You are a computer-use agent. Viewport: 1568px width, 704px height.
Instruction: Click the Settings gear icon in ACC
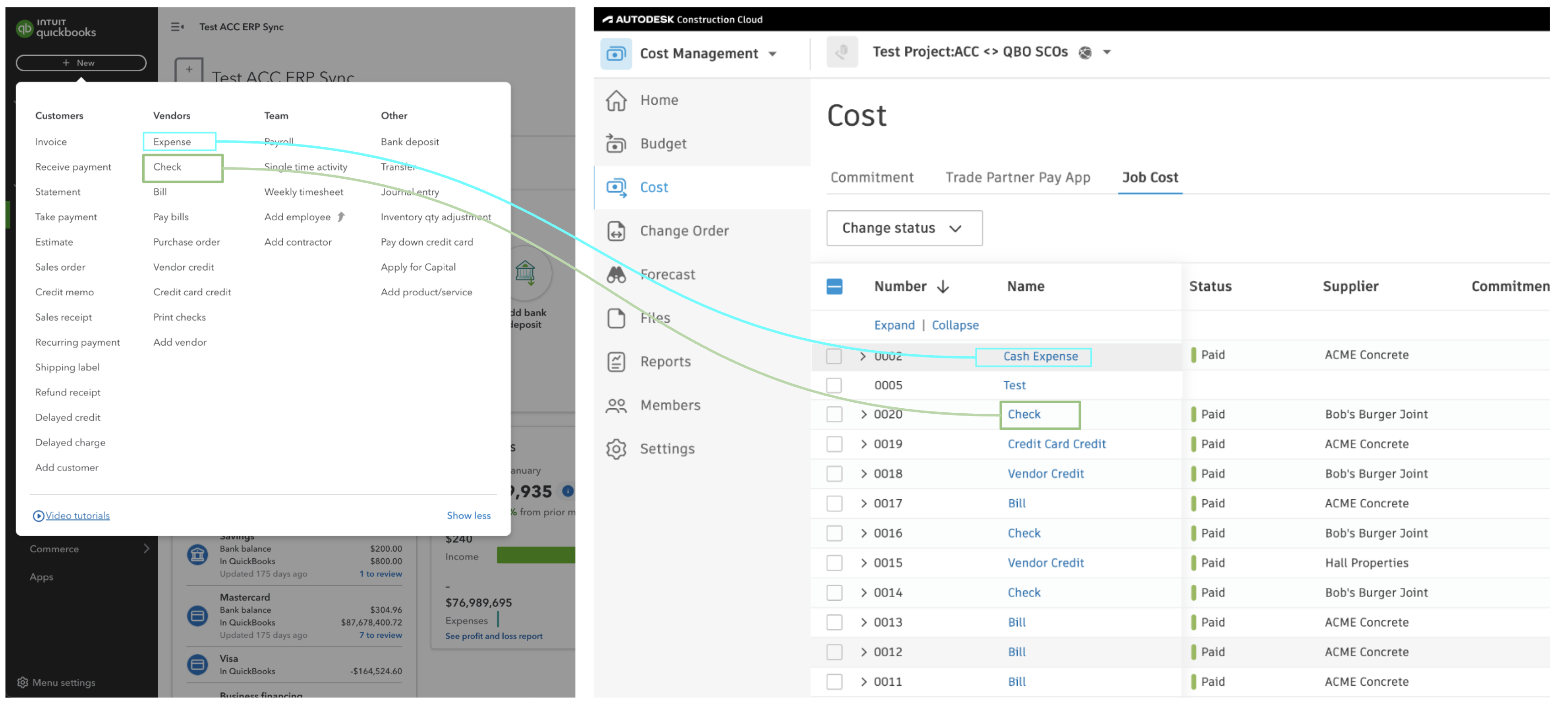(x=616, y=449)
